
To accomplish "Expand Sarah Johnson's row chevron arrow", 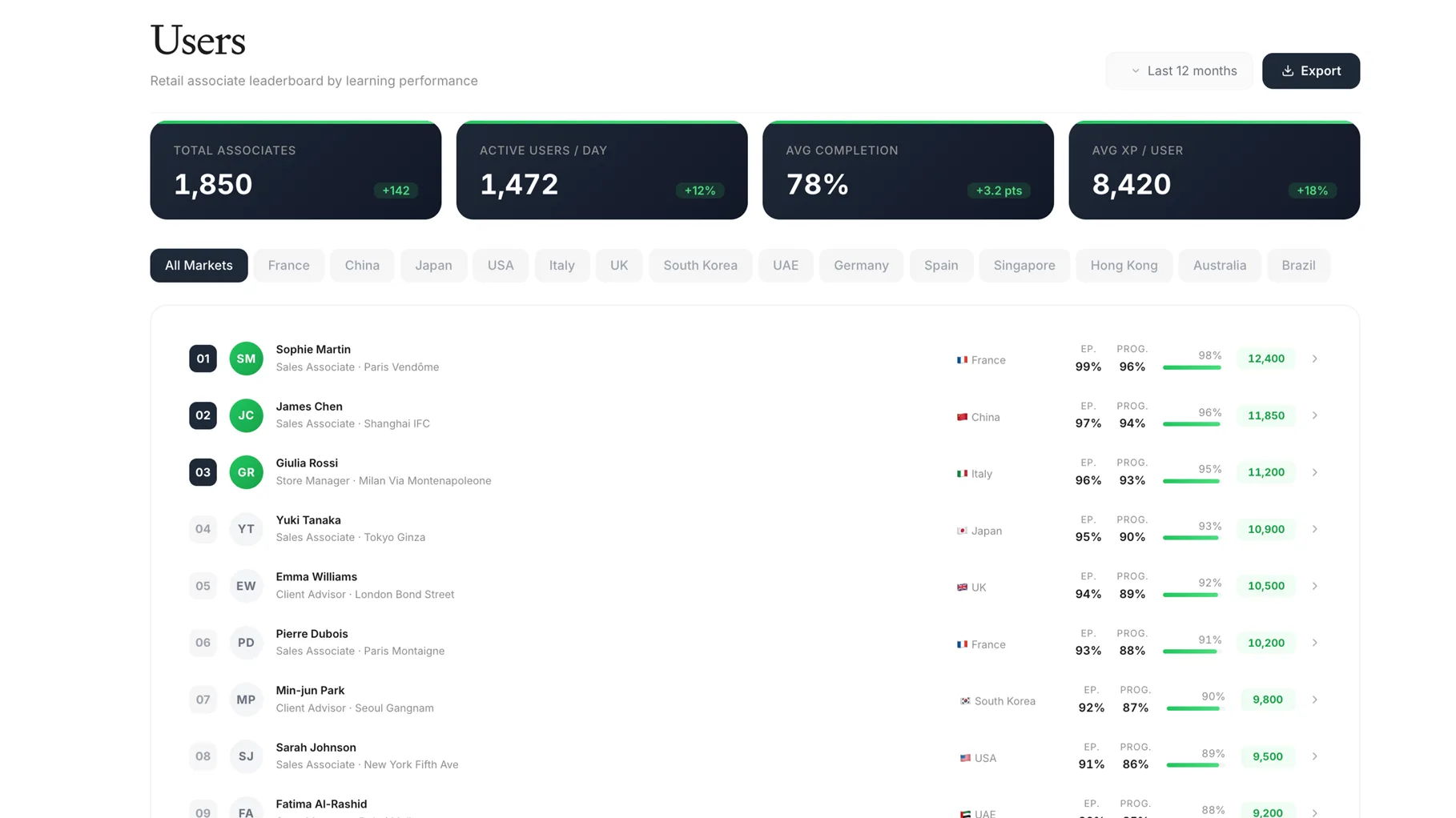I will click(x=1314, y=756).
